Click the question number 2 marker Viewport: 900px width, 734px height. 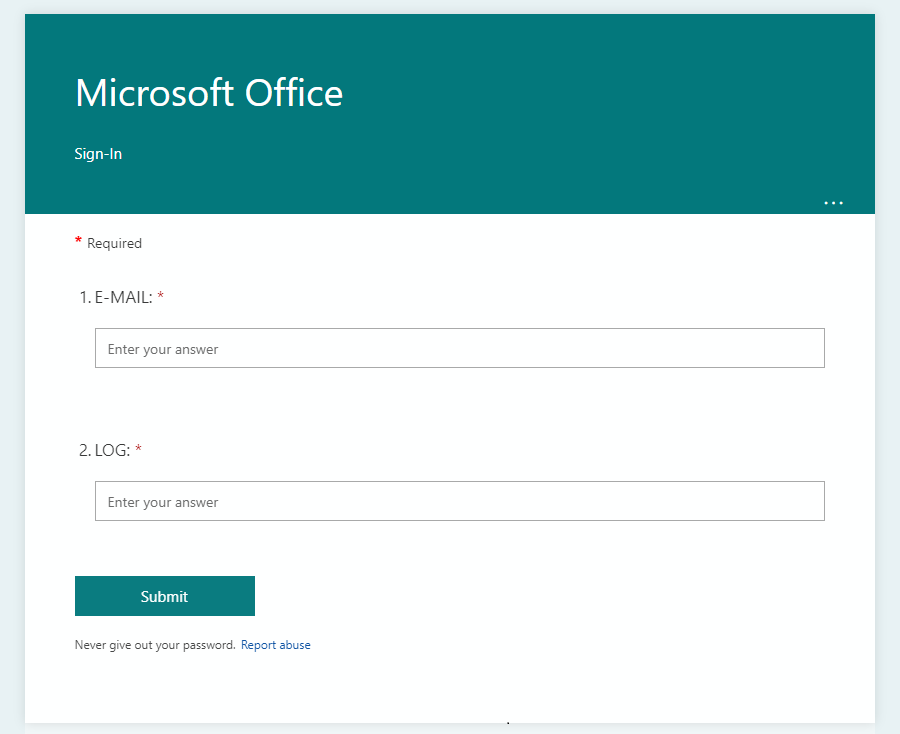[x=85, y=451]
